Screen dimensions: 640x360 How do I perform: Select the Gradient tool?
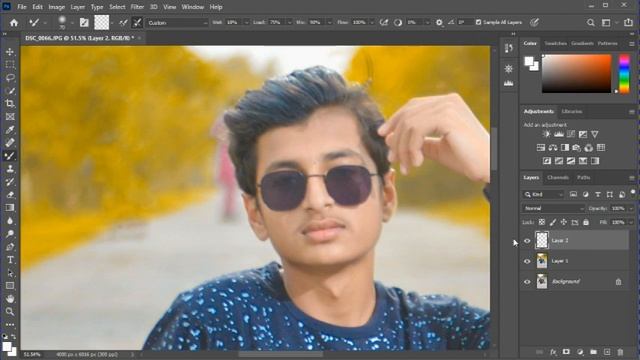click(10, 208)
